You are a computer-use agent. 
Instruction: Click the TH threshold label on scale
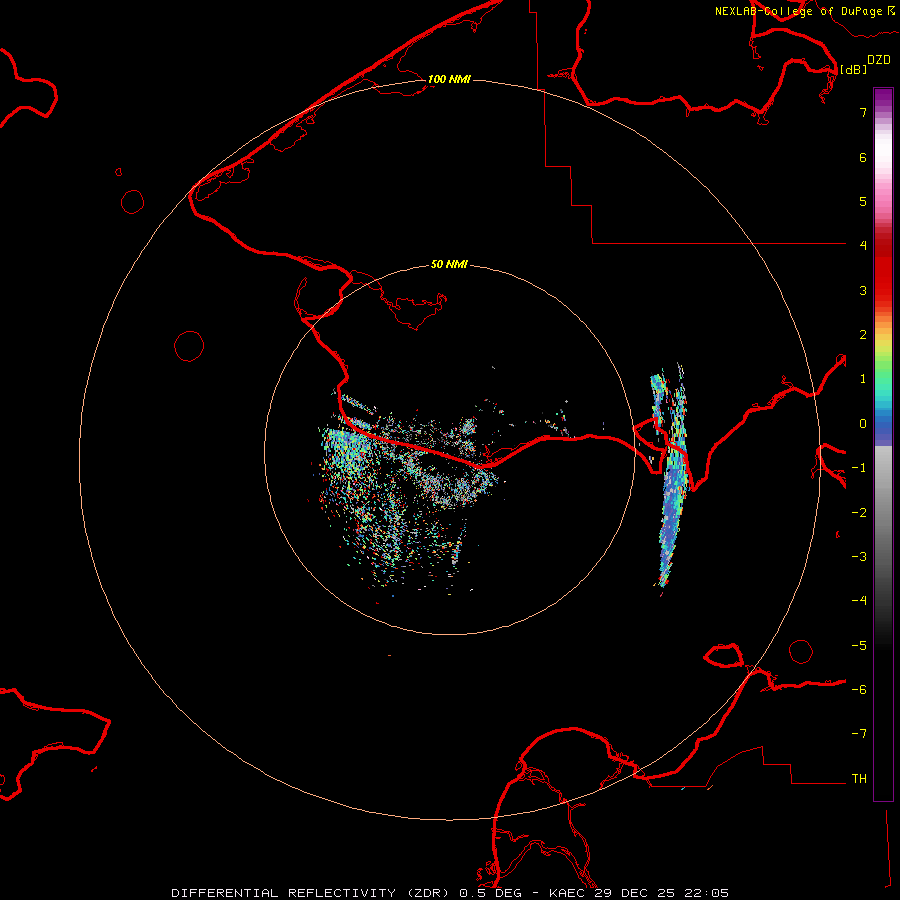pos(859,779)
